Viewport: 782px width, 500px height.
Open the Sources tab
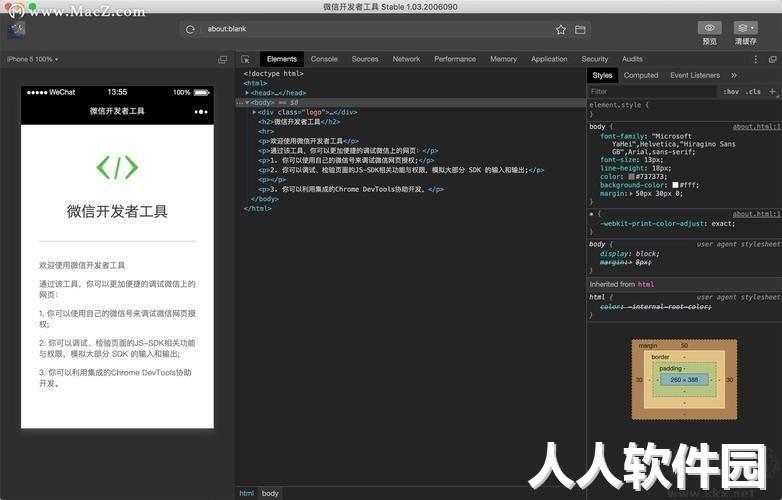tap(365, 59)
